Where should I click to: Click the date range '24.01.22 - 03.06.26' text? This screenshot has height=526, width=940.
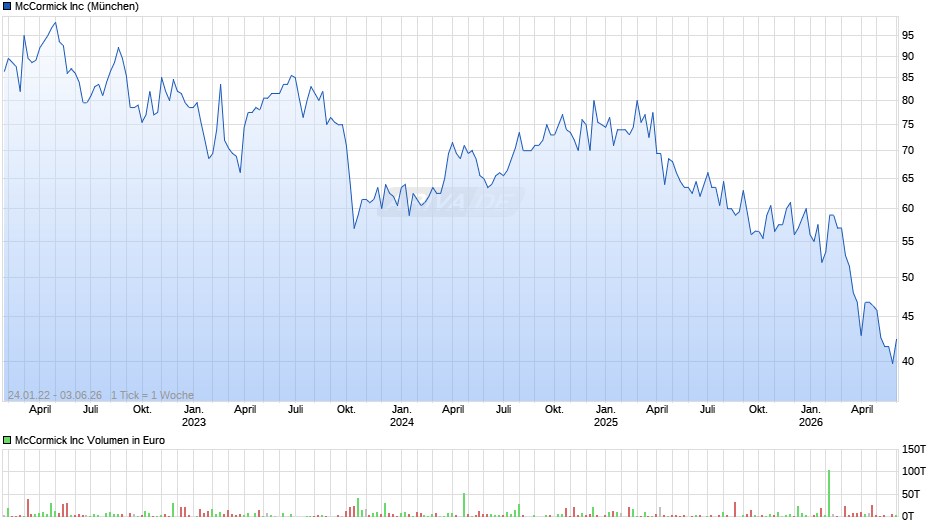pos(55,395)
